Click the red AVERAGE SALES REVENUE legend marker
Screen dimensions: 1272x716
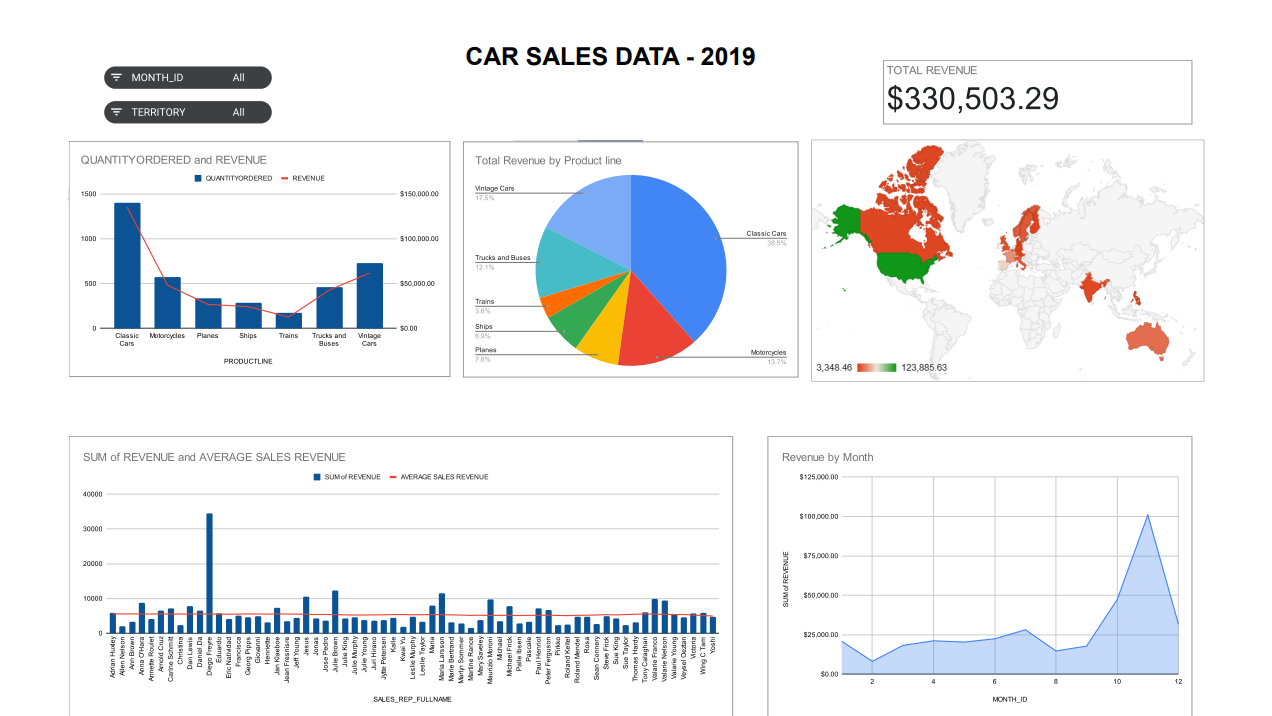coord(393,477)
